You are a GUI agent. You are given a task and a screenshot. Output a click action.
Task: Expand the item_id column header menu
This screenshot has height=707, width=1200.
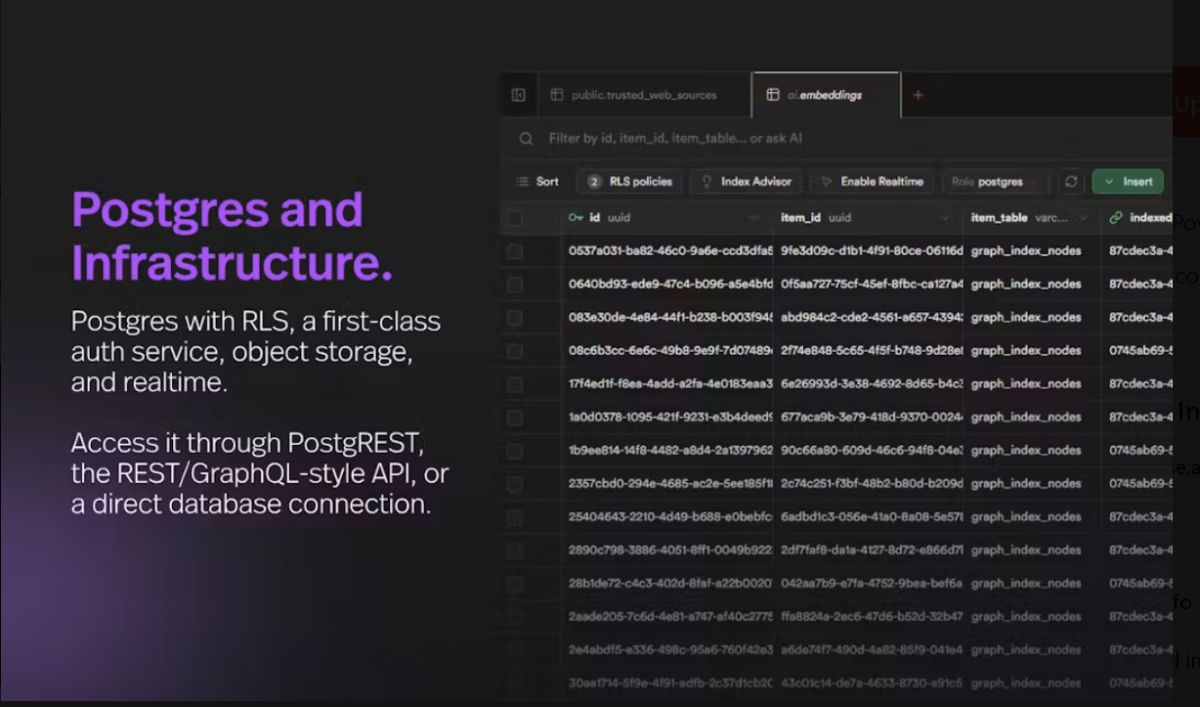pyautogui.click(x=945, y=218)
